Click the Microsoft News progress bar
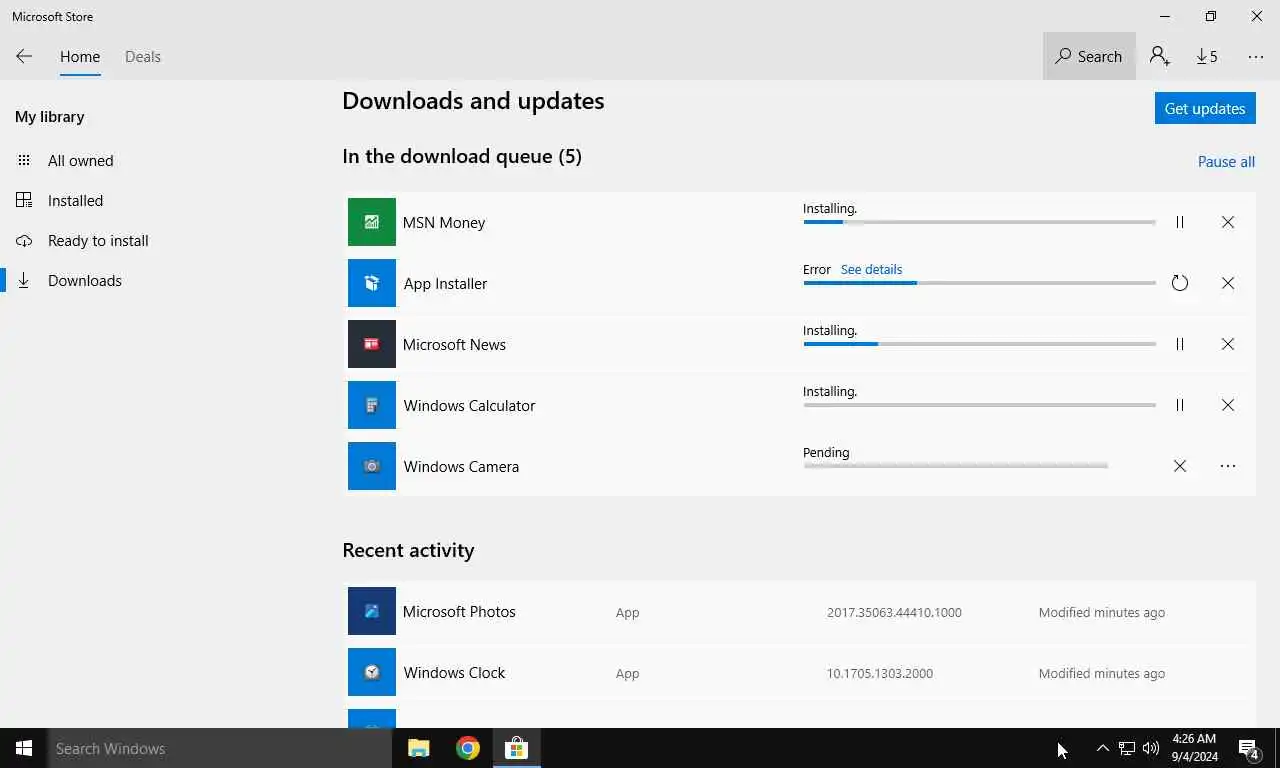Image resolution: width=1280 pixels, height=768 pixels. (979, 344)
